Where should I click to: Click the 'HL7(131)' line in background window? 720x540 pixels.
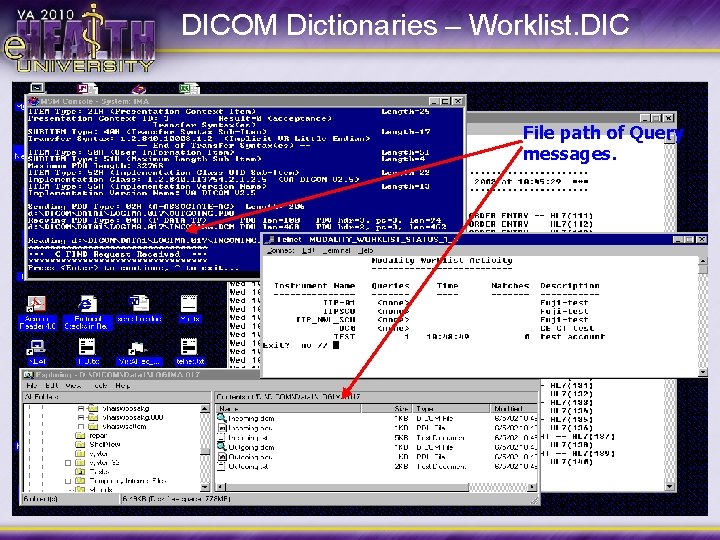(571, 386)
